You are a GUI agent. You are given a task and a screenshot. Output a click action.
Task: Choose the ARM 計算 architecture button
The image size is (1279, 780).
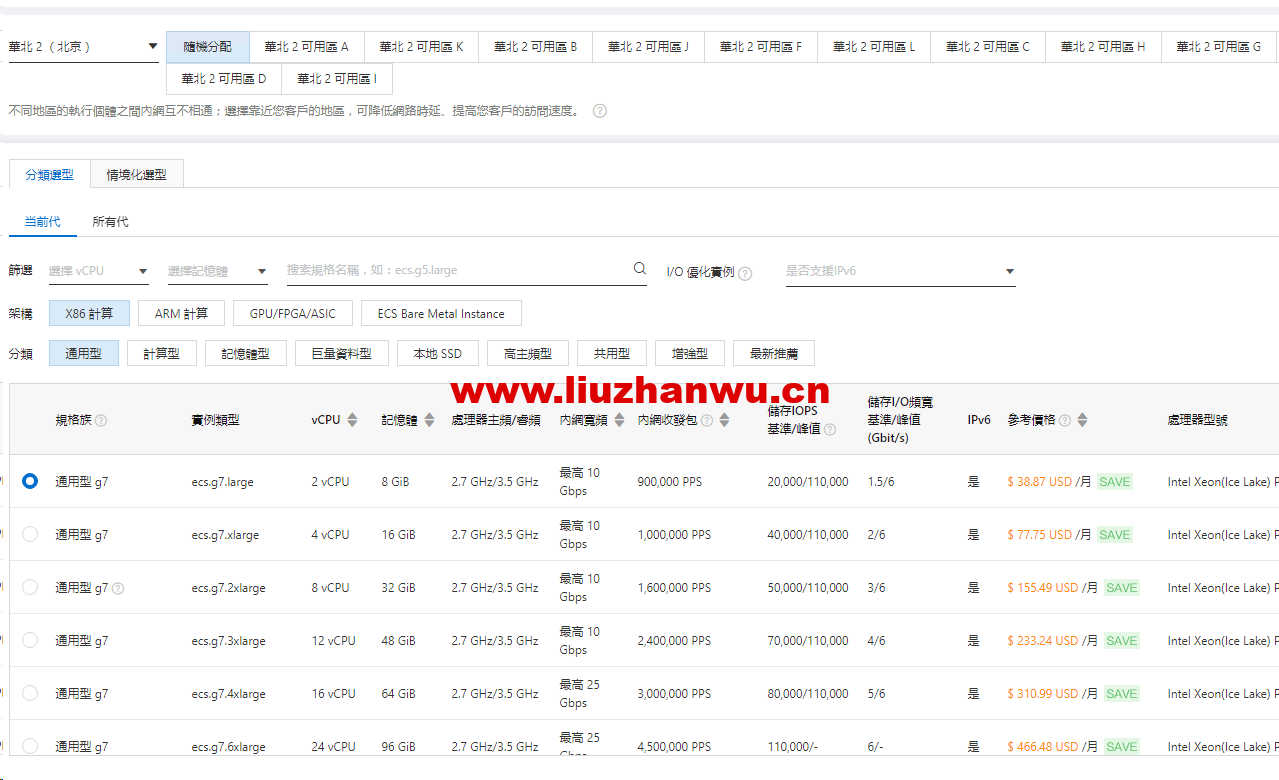pyautogui.click(x=182, y=313)
